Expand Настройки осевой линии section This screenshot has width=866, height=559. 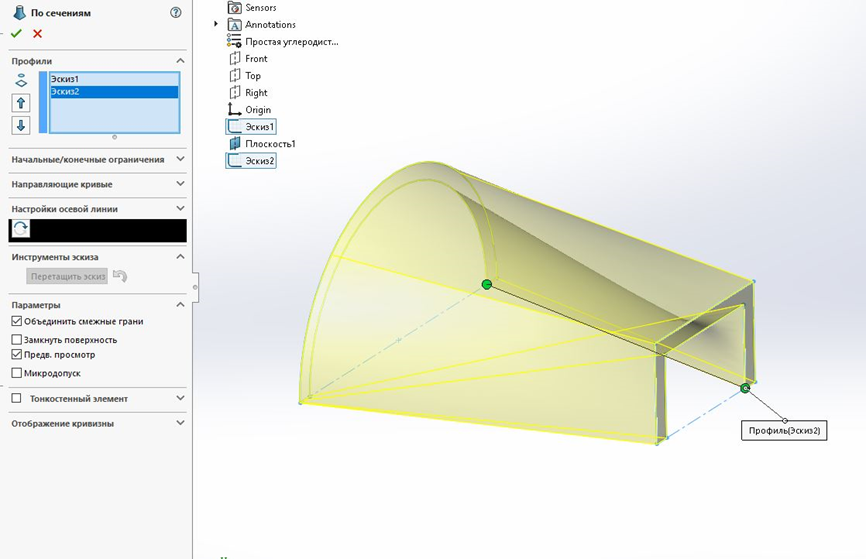pyautogui.click(x=180, y=209)
